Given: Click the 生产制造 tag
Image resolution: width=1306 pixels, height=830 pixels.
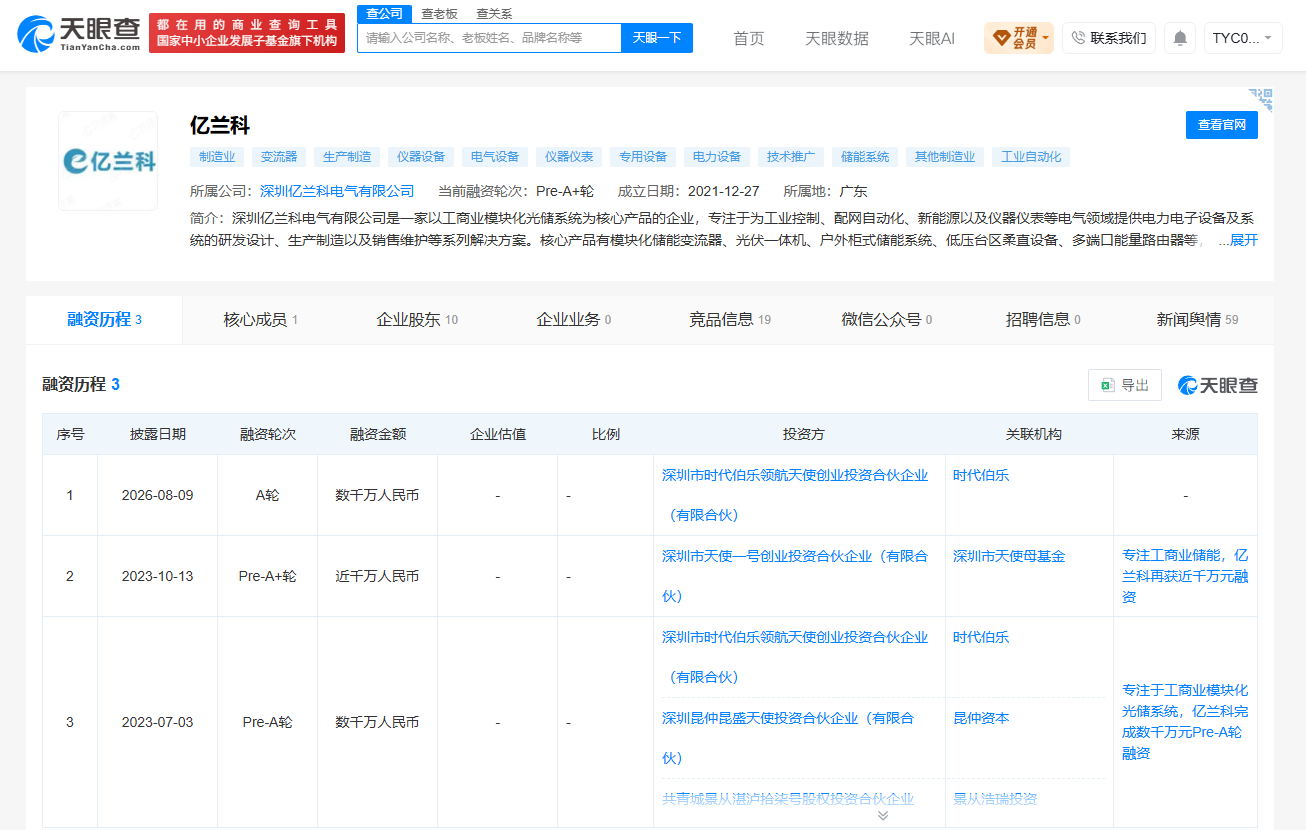Looking at the screenshot, I should [347, 157].
